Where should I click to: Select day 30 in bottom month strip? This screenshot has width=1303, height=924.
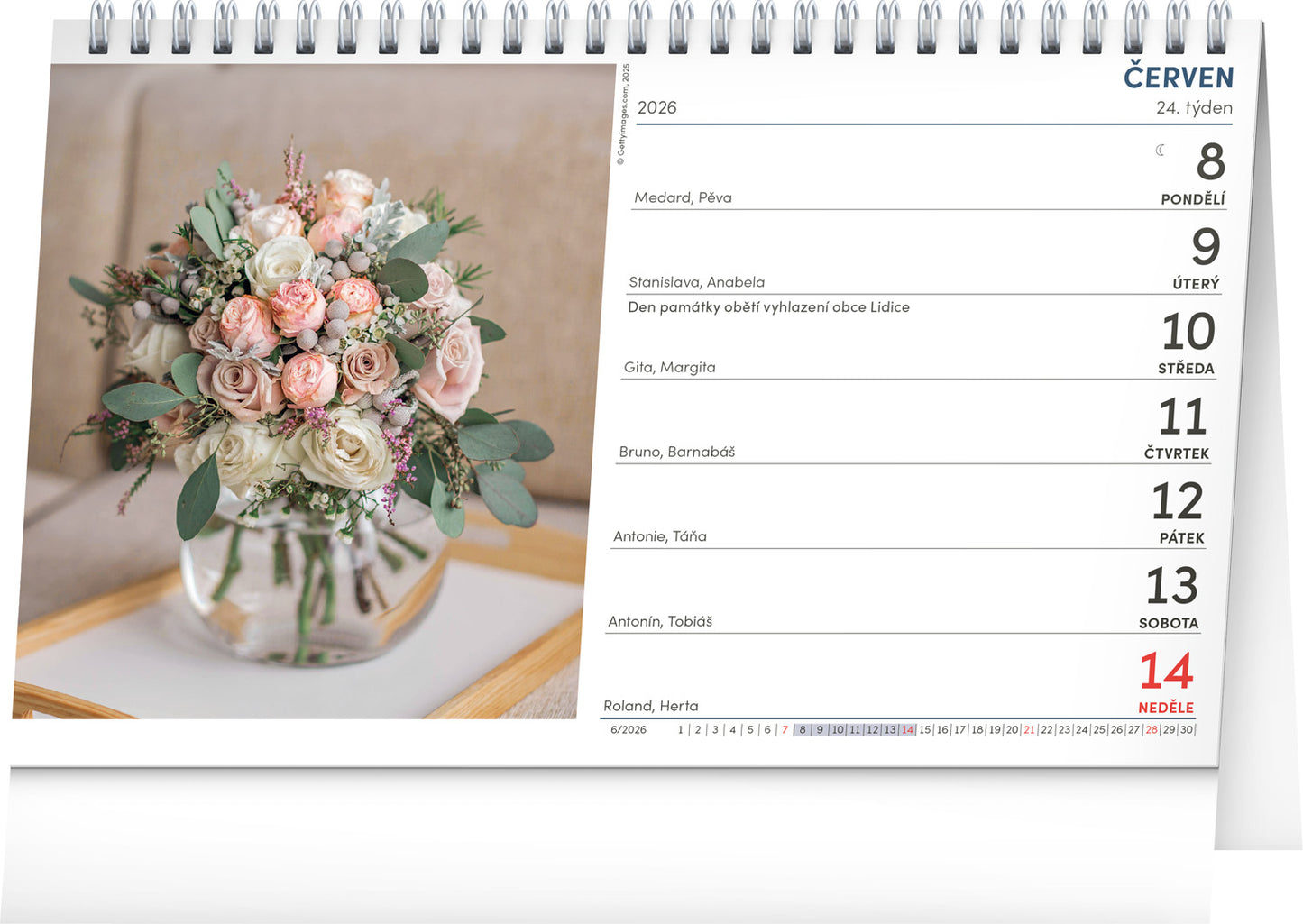pyautogui.click(x=1186, y=730)
